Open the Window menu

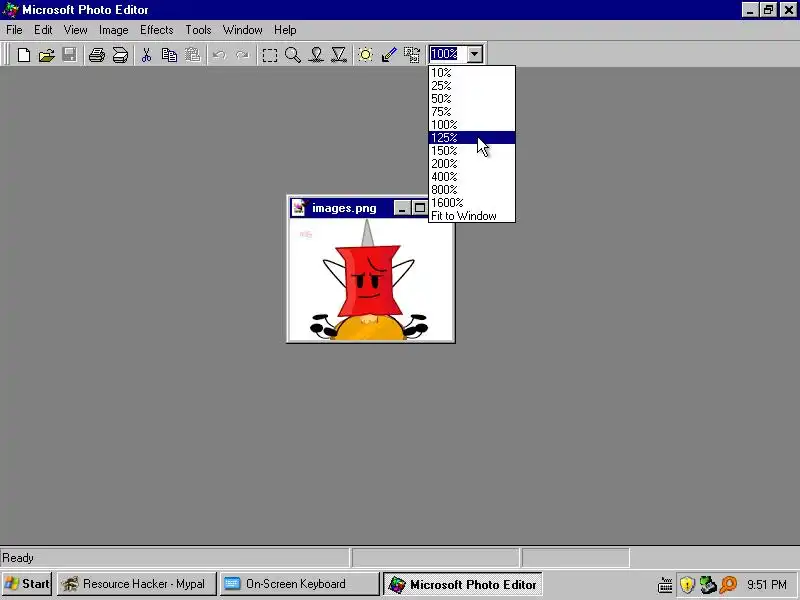[242, 30]
